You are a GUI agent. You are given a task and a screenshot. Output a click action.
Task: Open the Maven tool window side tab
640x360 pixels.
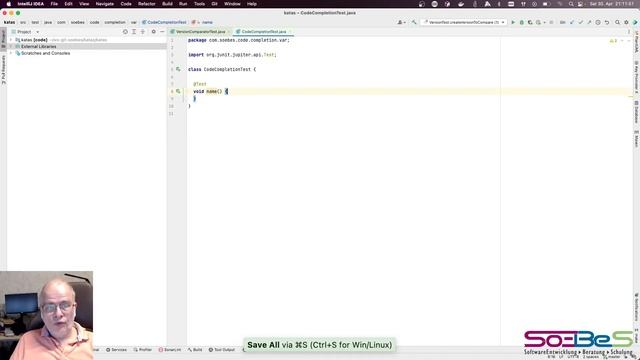point(636,139)
